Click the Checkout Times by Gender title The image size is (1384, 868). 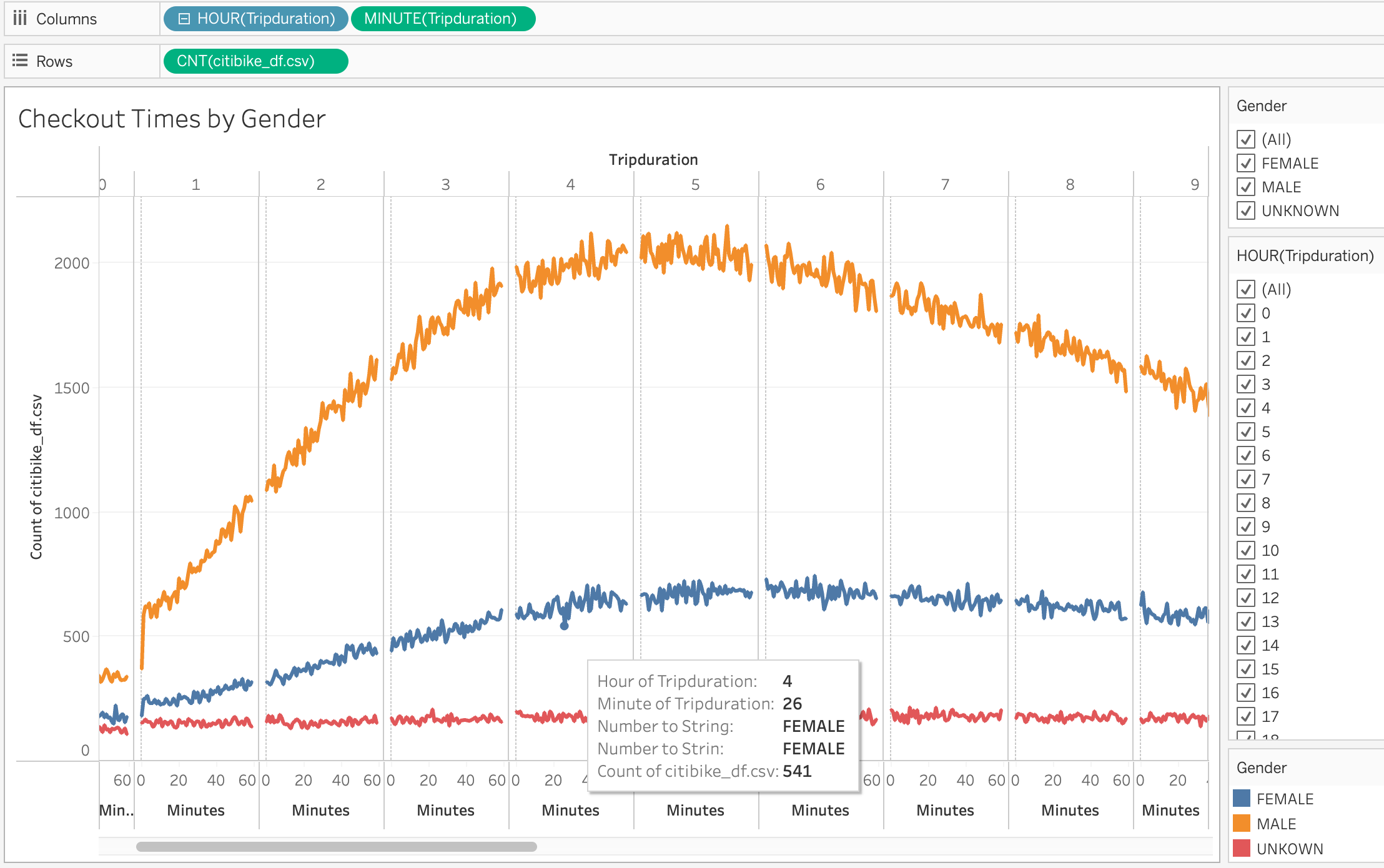[x=172, y=119]
